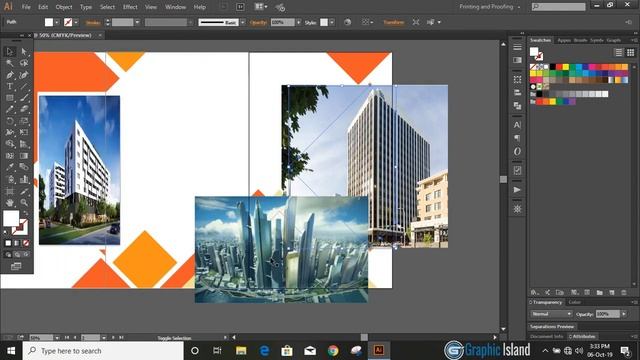Screen dimensions: 640x360
Task: Select the Selection tool (black arrow)
Action: (10, 51)
